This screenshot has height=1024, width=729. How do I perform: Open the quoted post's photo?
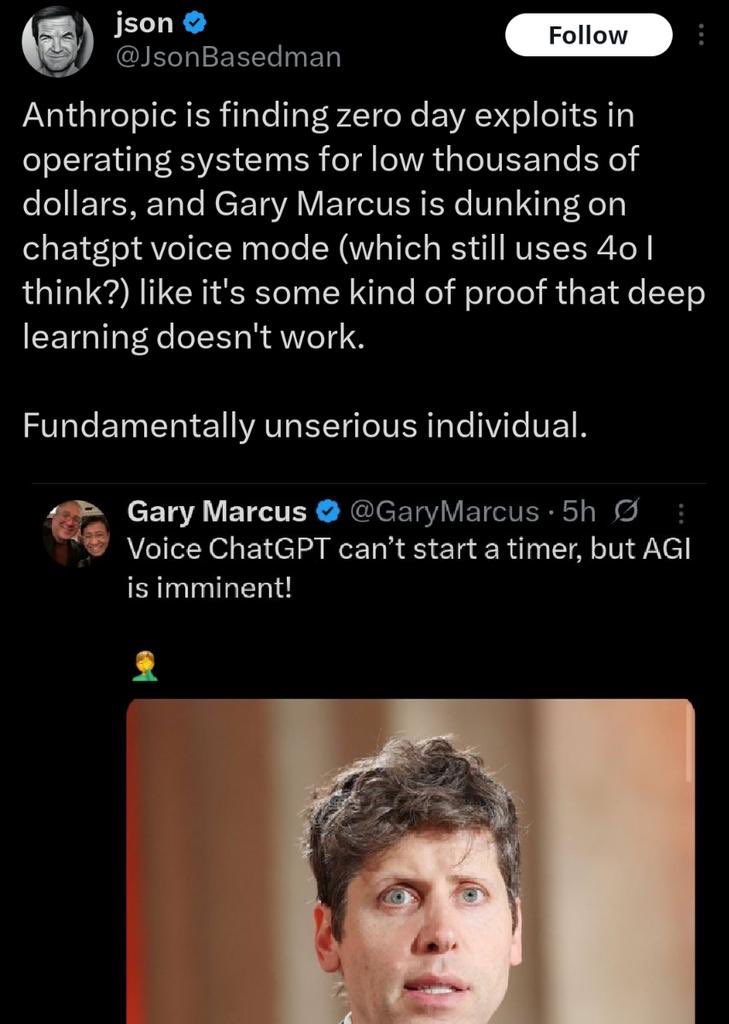410,860
